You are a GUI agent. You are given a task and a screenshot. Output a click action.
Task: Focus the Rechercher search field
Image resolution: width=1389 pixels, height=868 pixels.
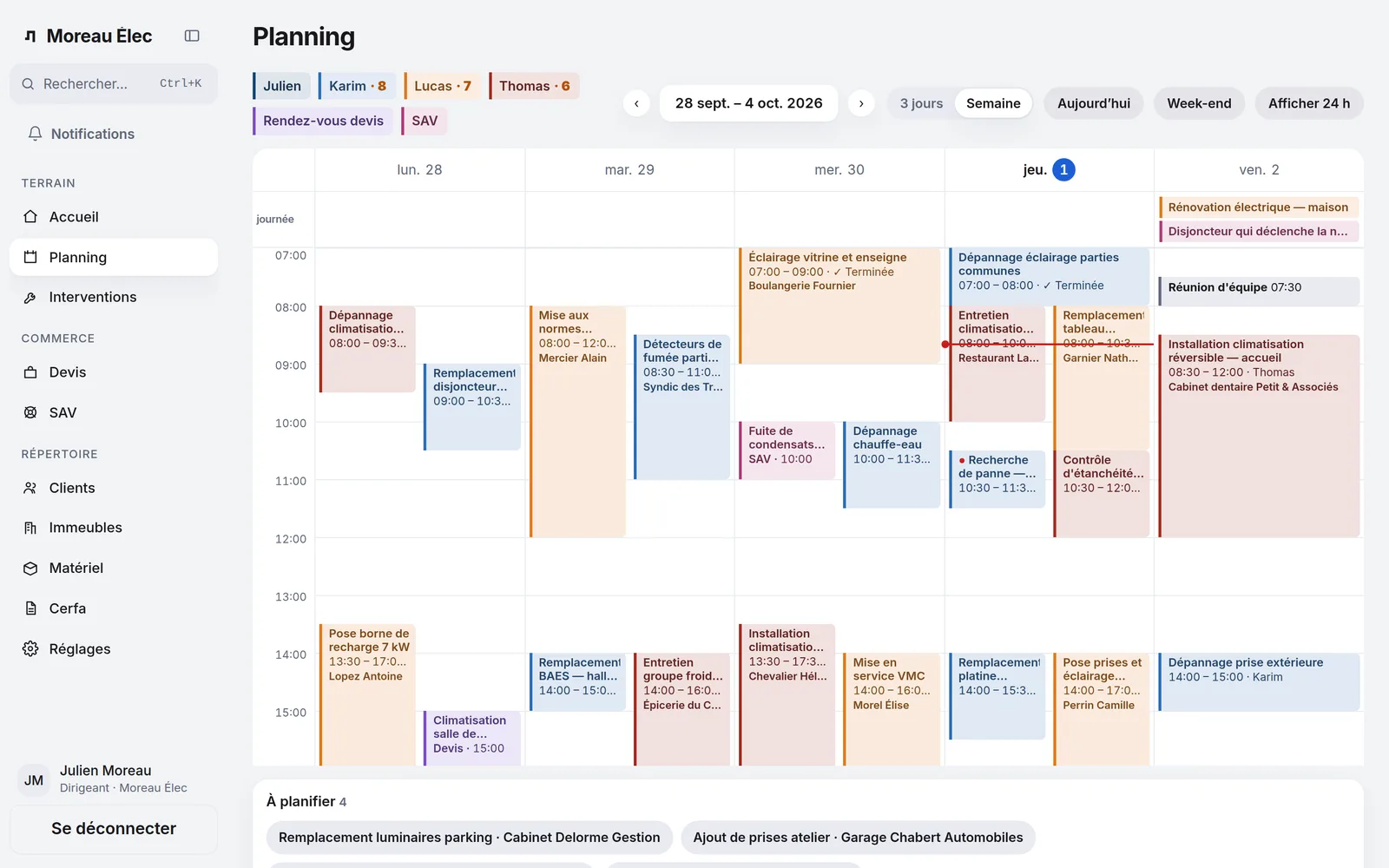tap(114, 84)
